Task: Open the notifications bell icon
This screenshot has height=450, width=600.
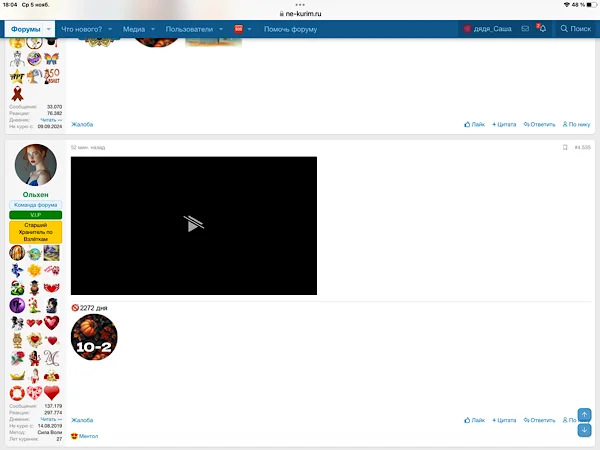Action: click(541, 29)
